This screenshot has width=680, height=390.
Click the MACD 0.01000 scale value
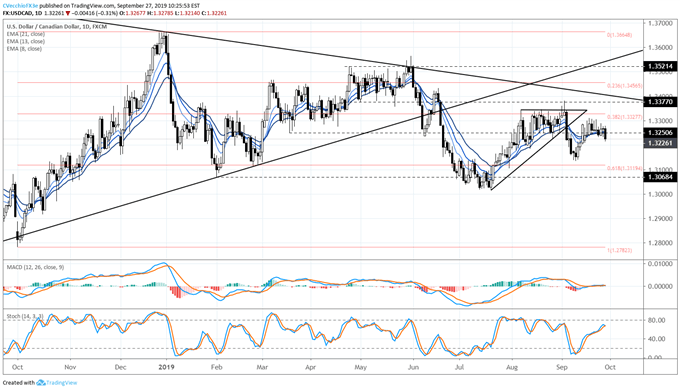(x=661, y=264)
